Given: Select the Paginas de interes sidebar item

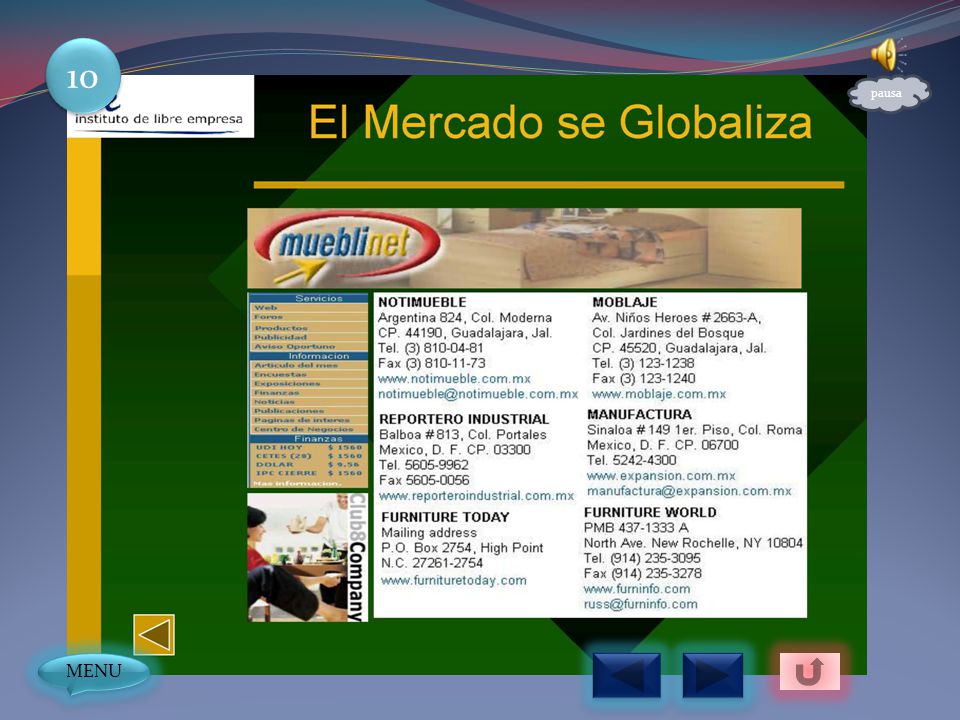Looking at the screenshot, I should tap(308, 421).
